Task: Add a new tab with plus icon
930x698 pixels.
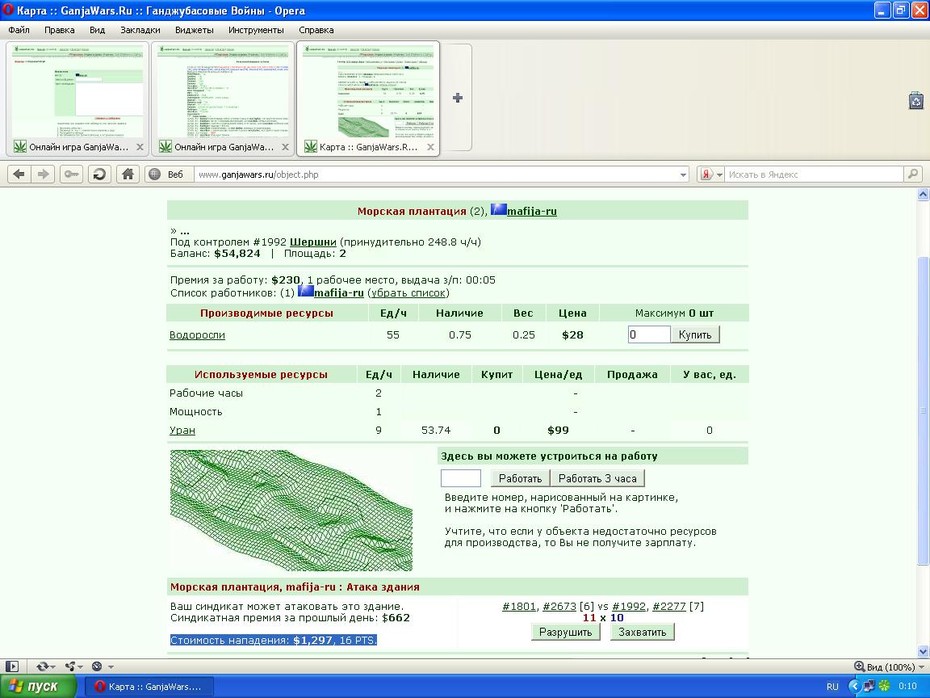Action: pyautogui.click(x=457, y=98)
